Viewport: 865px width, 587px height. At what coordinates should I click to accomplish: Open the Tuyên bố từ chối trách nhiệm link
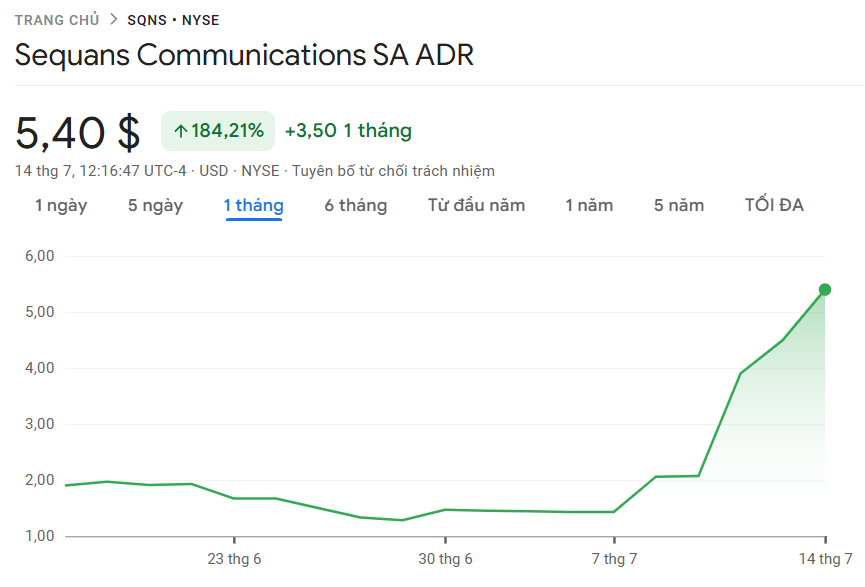coord(393,171)
